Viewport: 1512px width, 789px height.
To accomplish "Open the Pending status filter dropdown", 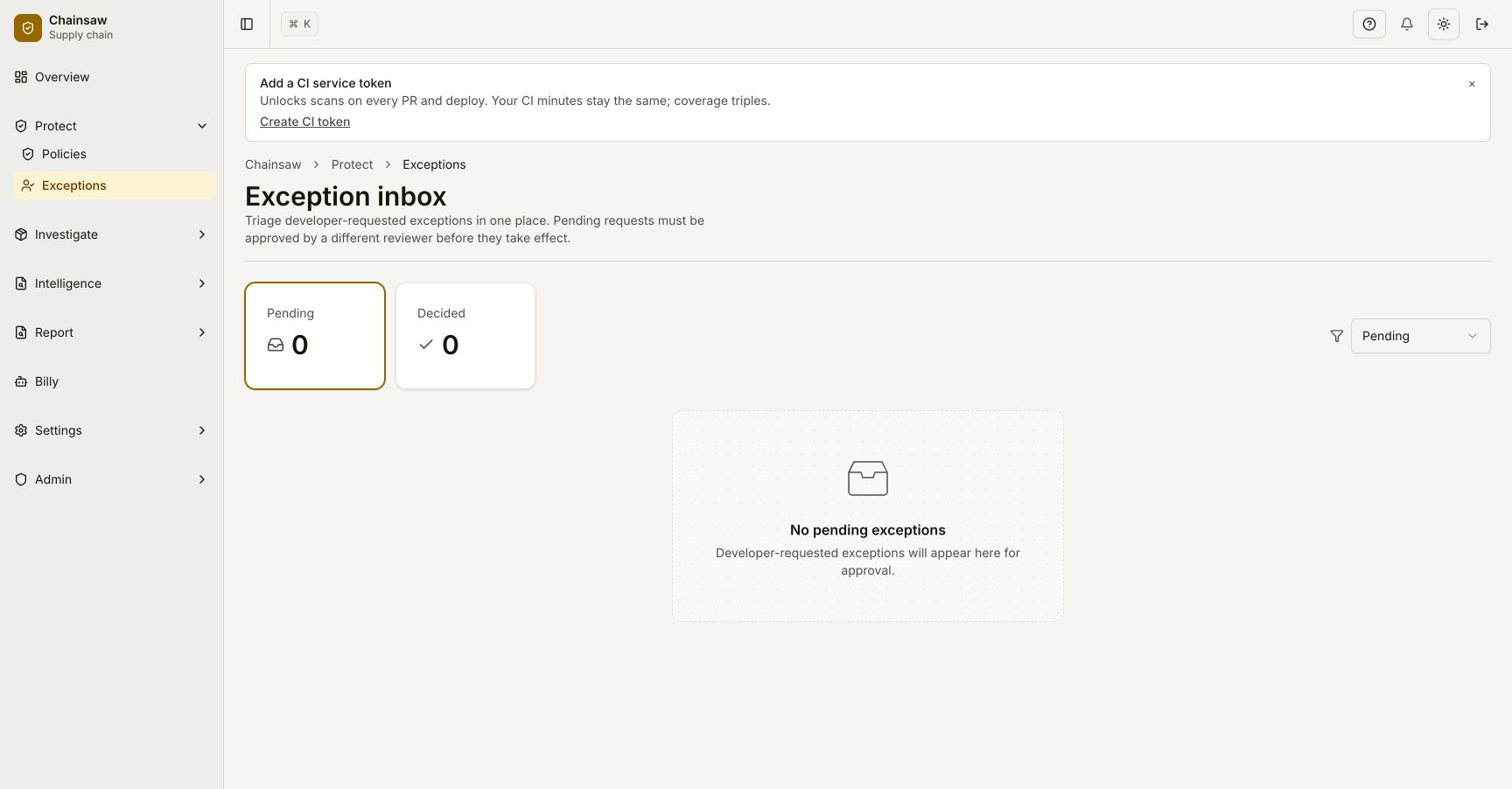I will tap(1421, 336).
